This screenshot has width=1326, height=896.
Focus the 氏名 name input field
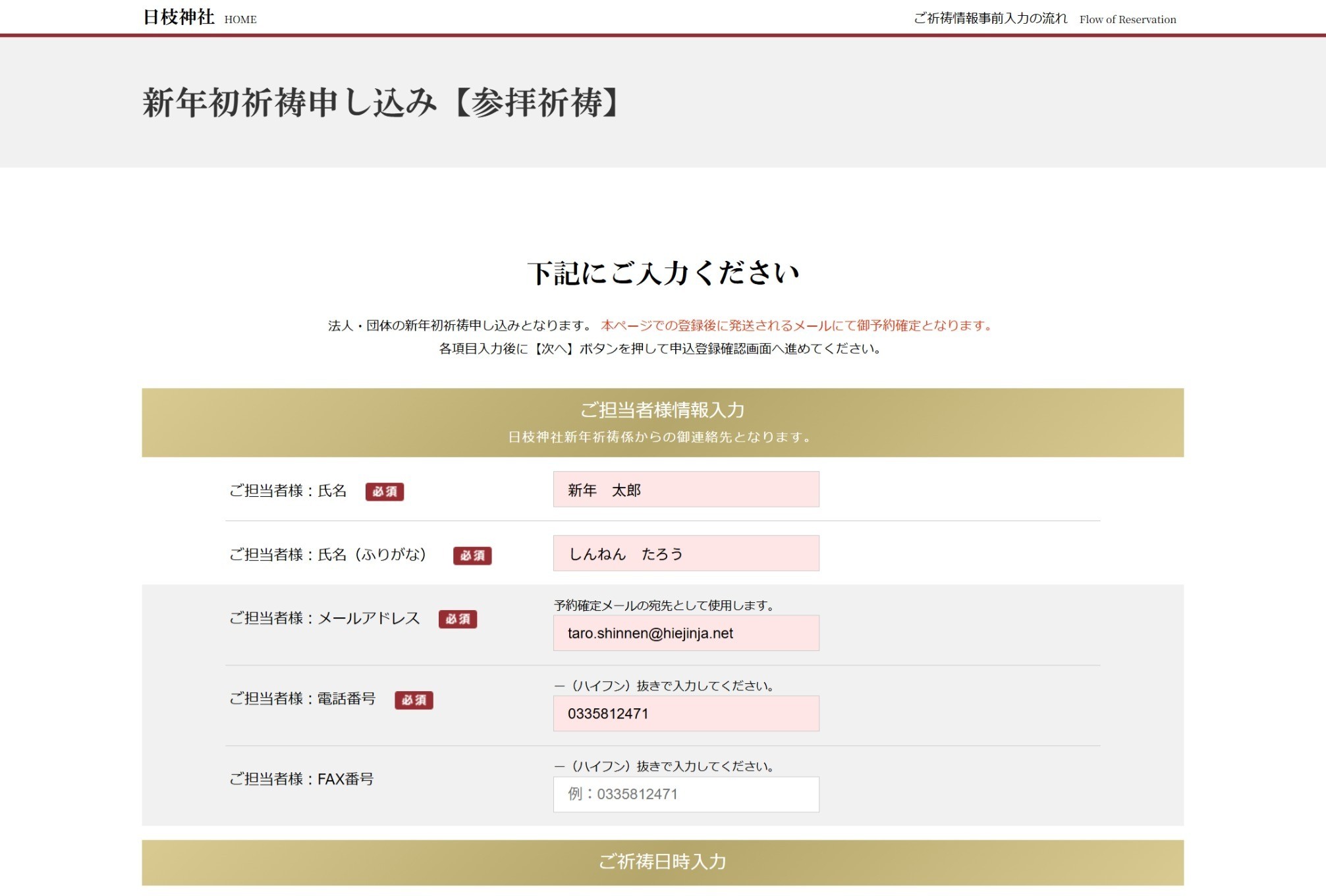[686, 490]
